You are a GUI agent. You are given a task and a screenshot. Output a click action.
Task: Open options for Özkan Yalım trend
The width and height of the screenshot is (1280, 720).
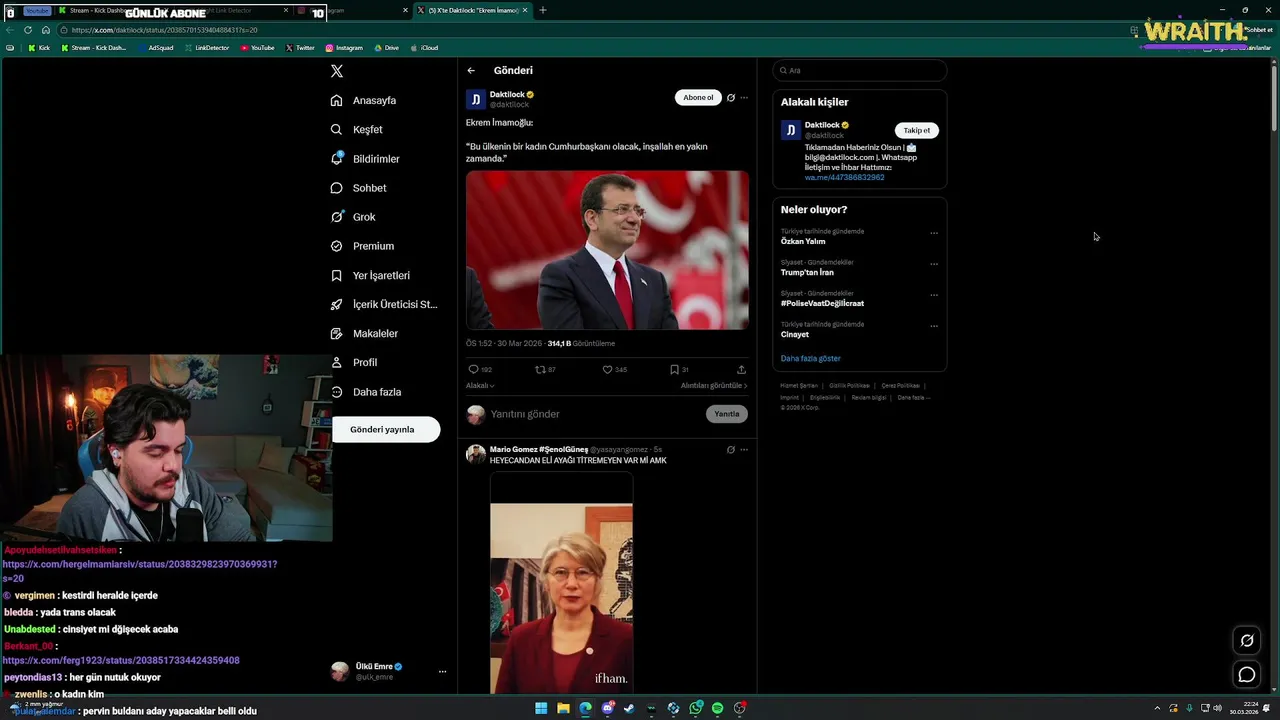pyautogui.click(x=934, y=233)
